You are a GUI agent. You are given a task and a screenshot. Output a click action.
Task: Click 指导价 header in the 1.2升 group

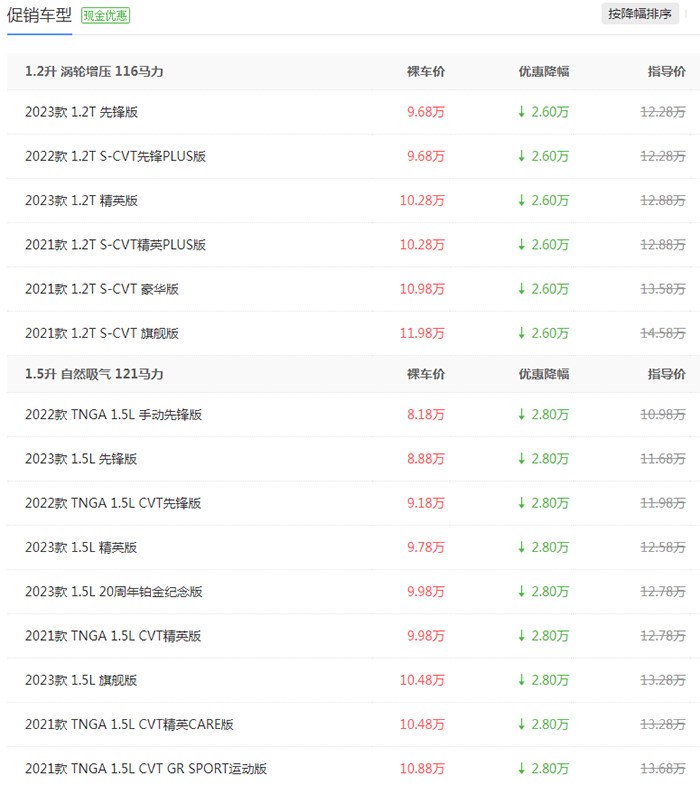pyautogui.click(x=666, y=72)
